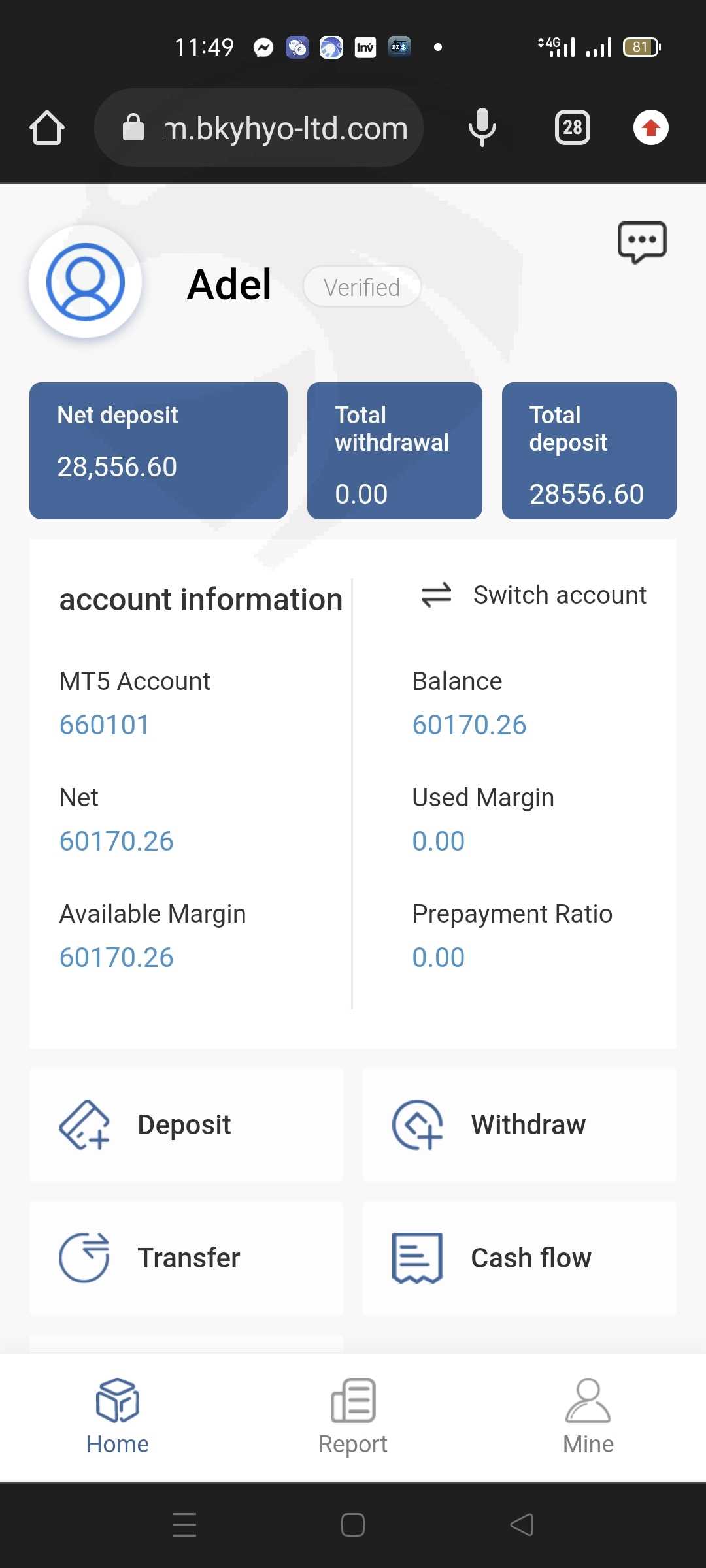Tap the red upward arrow update icon
Viewport: 706px width, 1568px height.
(650, 127)
